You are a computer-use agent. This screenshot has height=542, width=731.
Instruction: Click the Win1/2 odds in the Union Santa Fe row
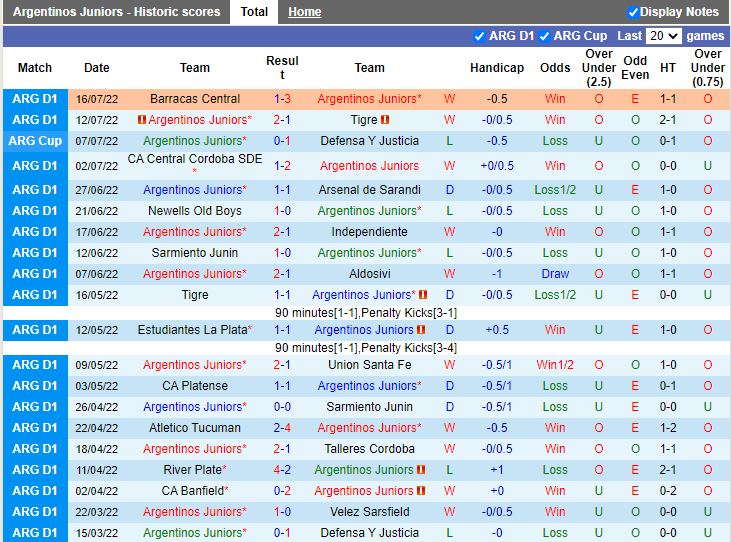click(x=555, y=364)
